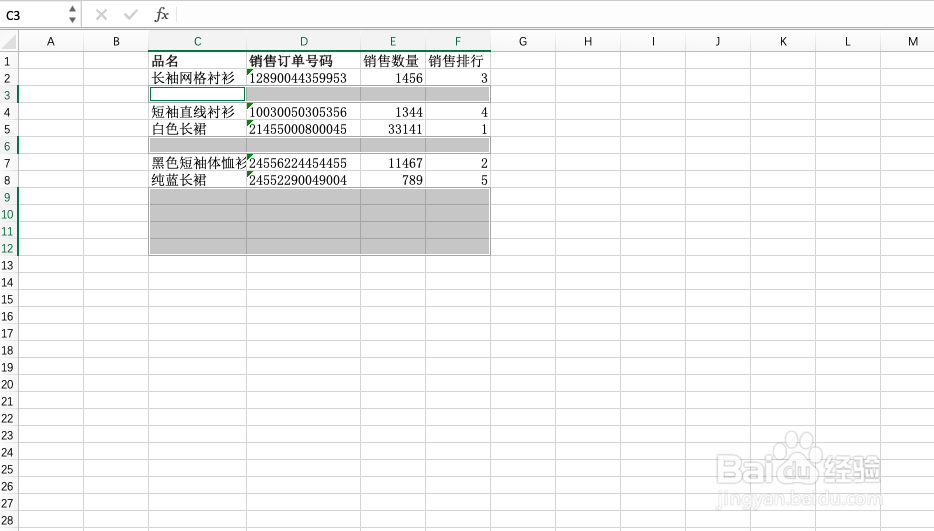Click sales rank 3 in row 2
The height and width of the screenshot is (531, 934).
click(x=457, y=78)
